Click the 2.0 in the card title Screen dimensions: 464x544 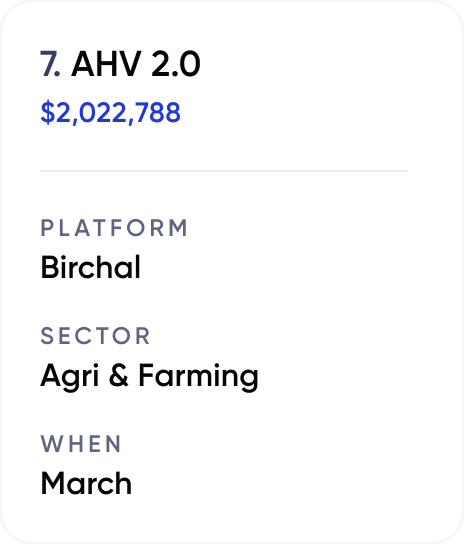coord(176,64)
